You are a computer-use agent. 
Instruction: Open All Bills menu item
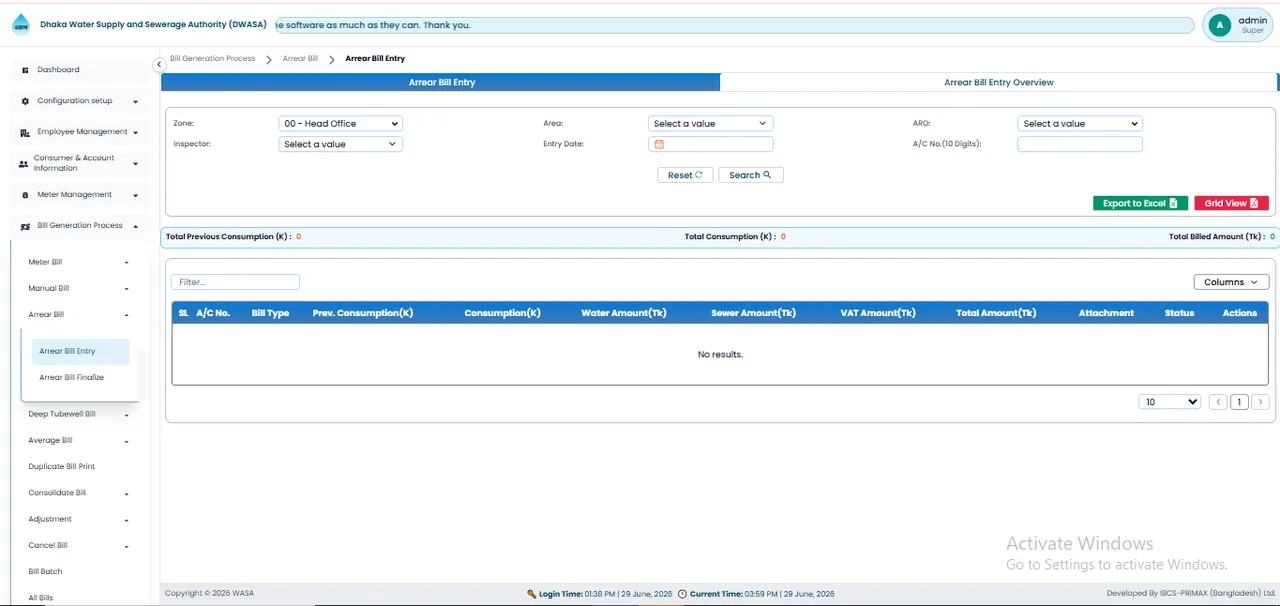(x=41, y=598)
